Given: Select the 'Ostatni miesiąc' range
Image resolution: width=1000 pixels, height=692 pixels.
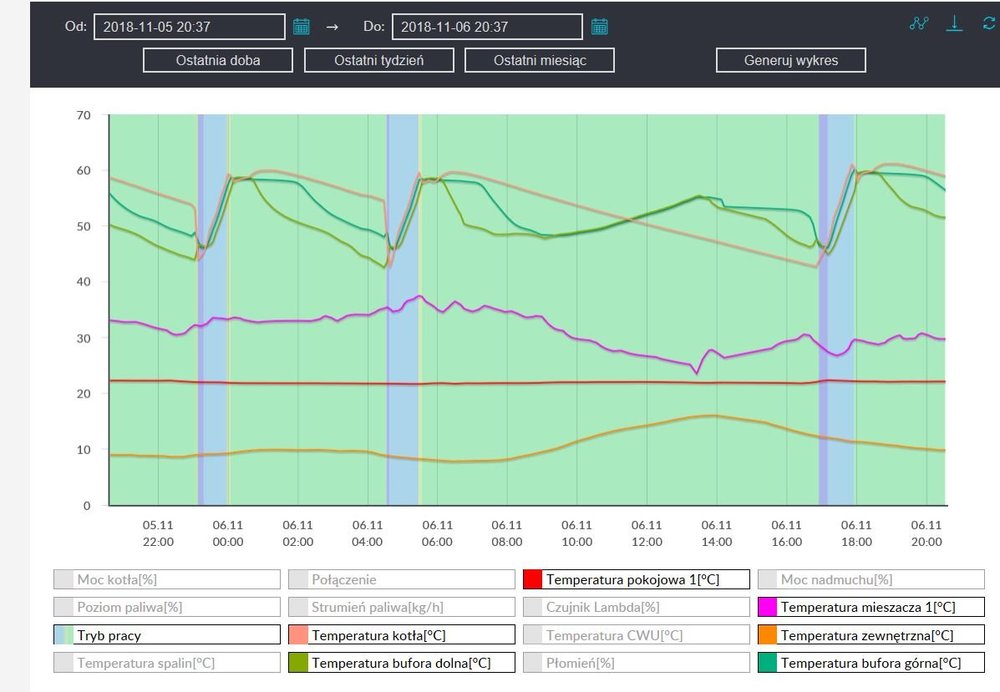Looking at the screenshot, I should [539, 60].
